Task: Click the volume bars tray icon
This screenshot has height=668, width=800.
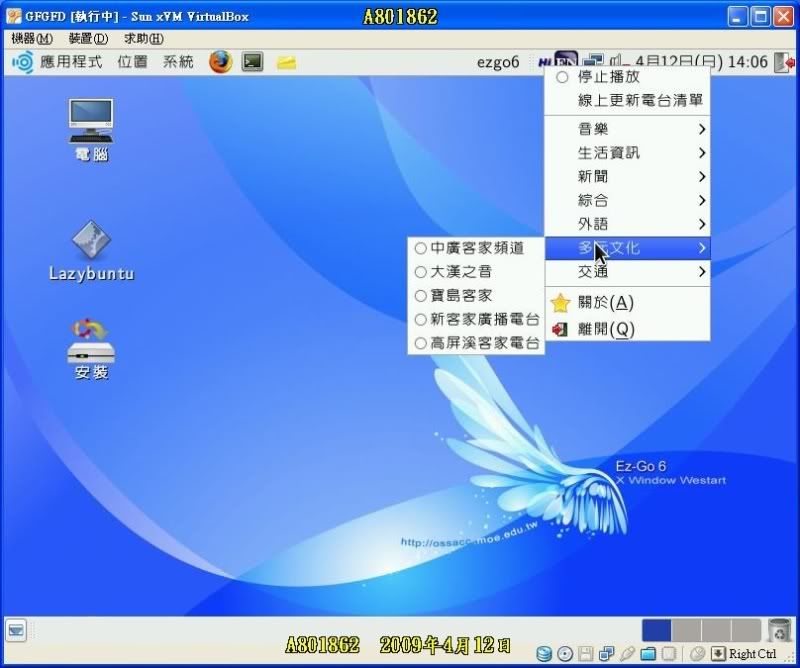Action: coord(617,61)
